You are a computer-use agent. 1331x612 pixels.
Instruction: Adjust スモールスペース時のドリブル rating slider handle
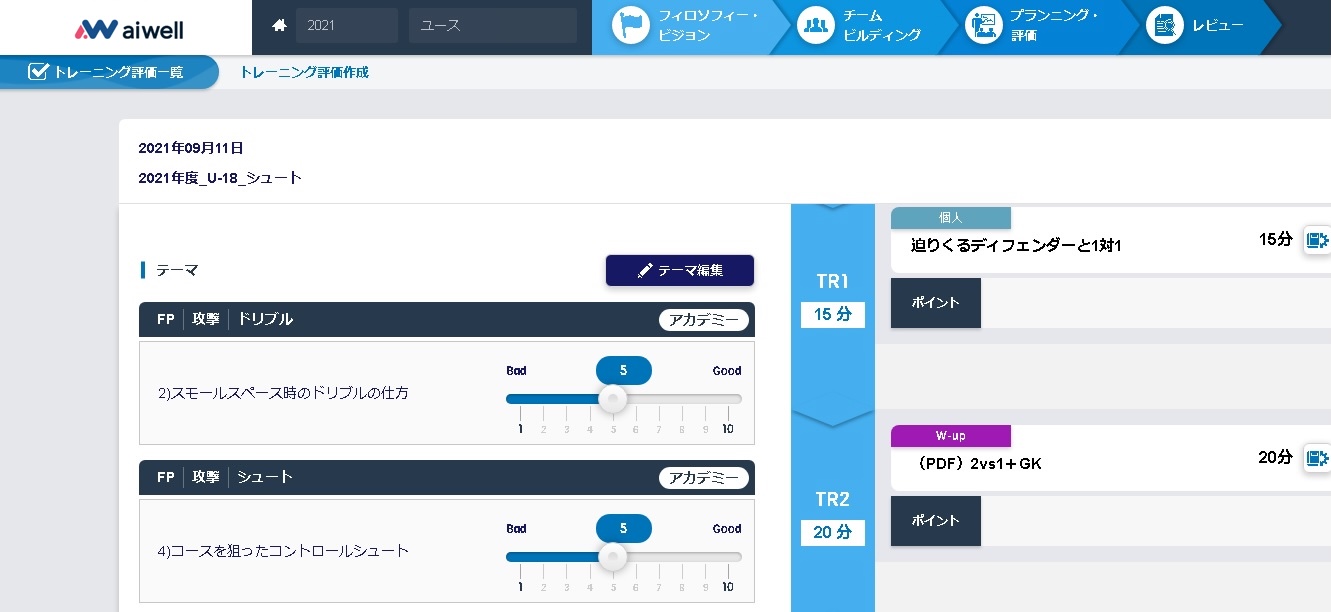[x=612, y=399]
